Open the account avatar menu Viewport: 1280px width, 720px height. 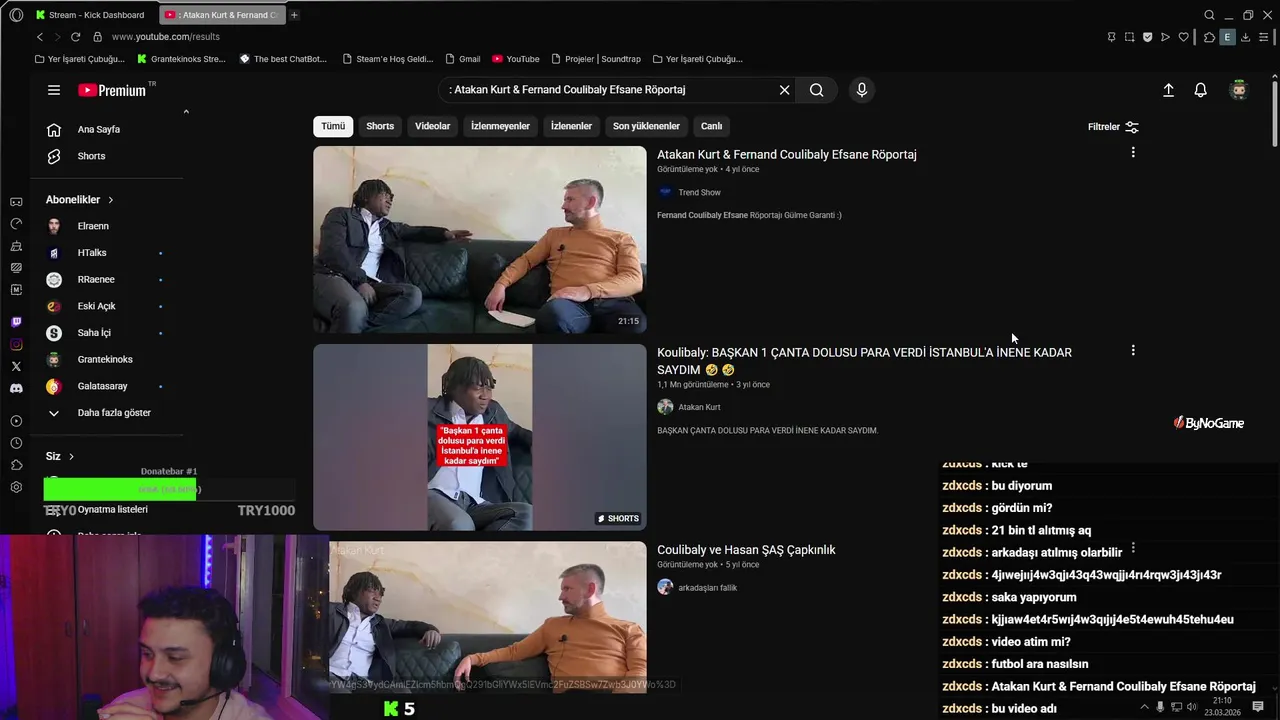(1239, 90)
